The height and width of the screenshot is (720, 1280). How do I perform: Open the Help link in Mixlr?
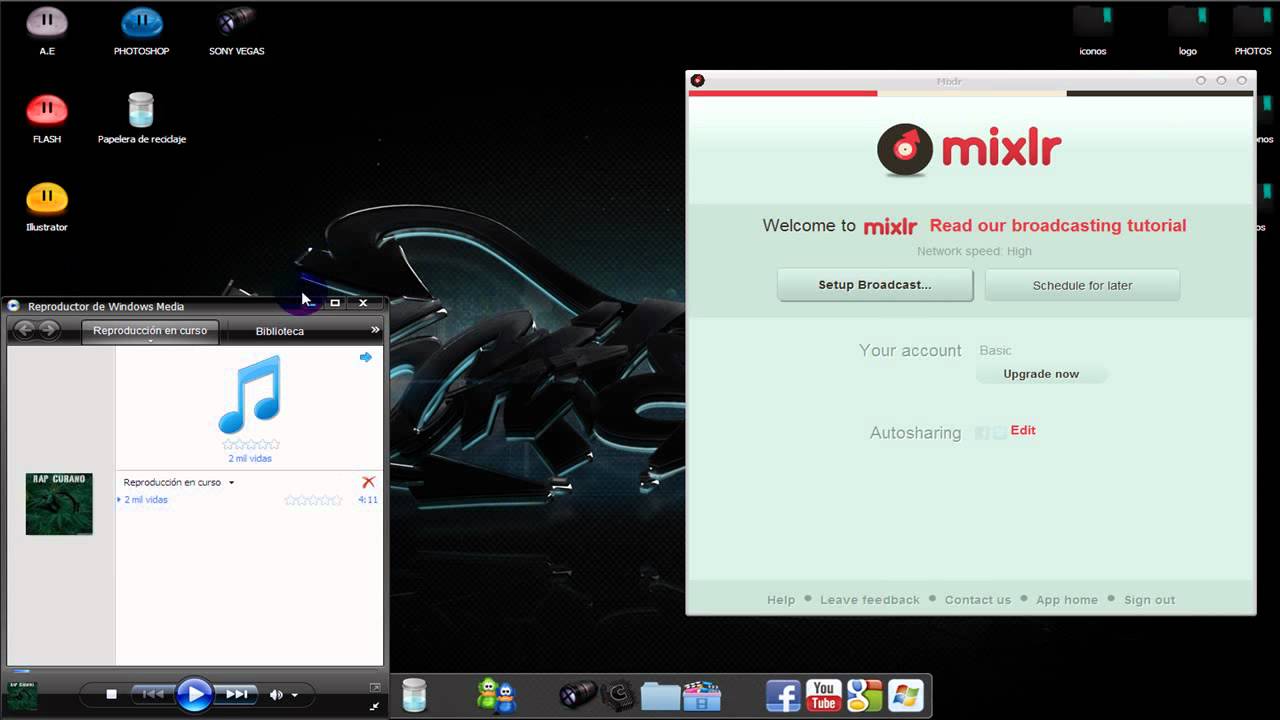tap(781, 600)
